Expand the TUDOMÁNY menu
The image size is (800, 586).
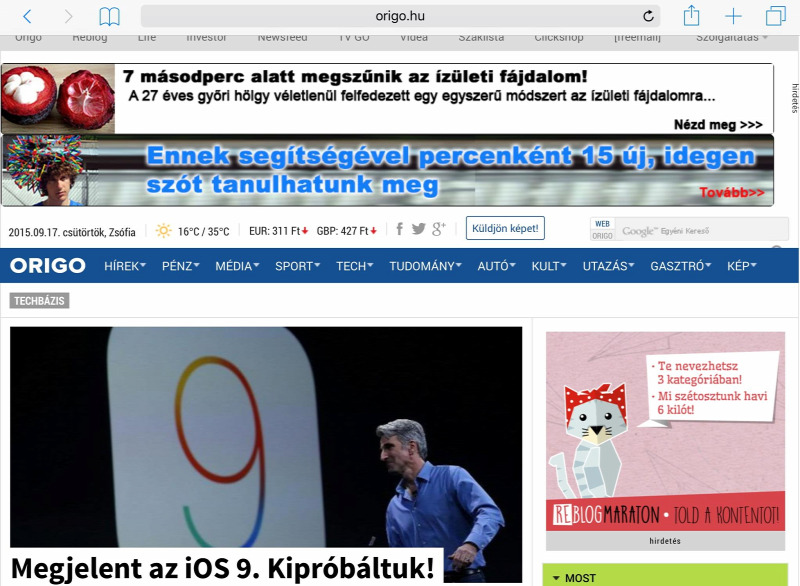(x=426, y=266)
